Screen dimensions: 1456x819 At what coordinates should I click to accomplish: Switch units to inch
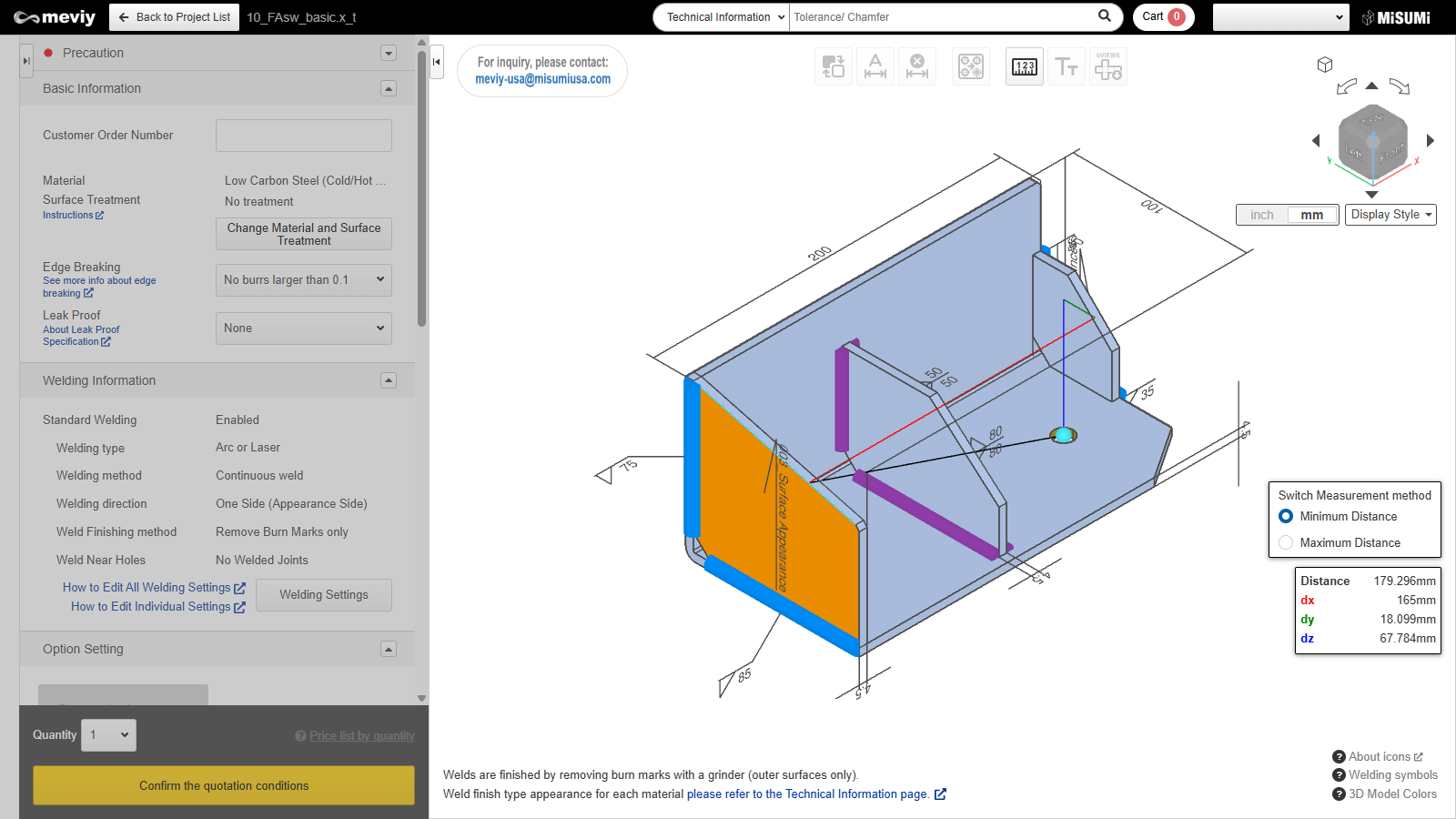tap(1262, 215)
